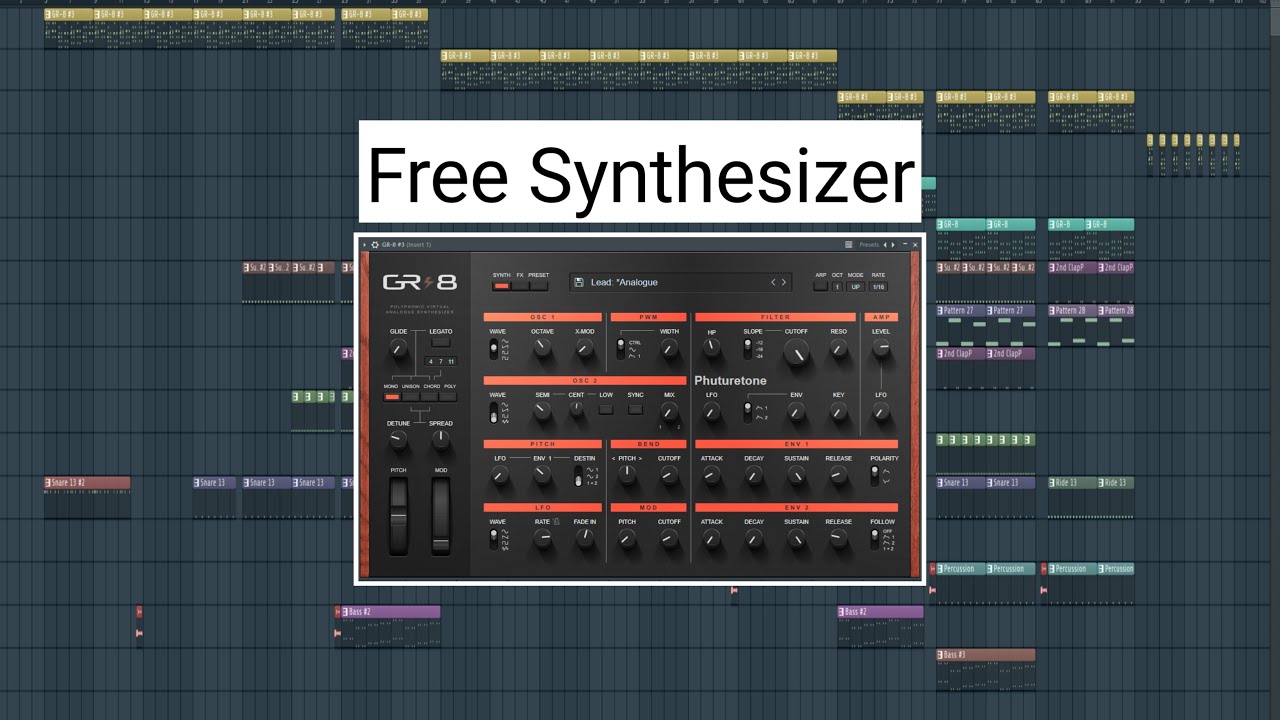Toggle the OSC 2 SYNC button
1280x720 pixels.
coord(635,408)
